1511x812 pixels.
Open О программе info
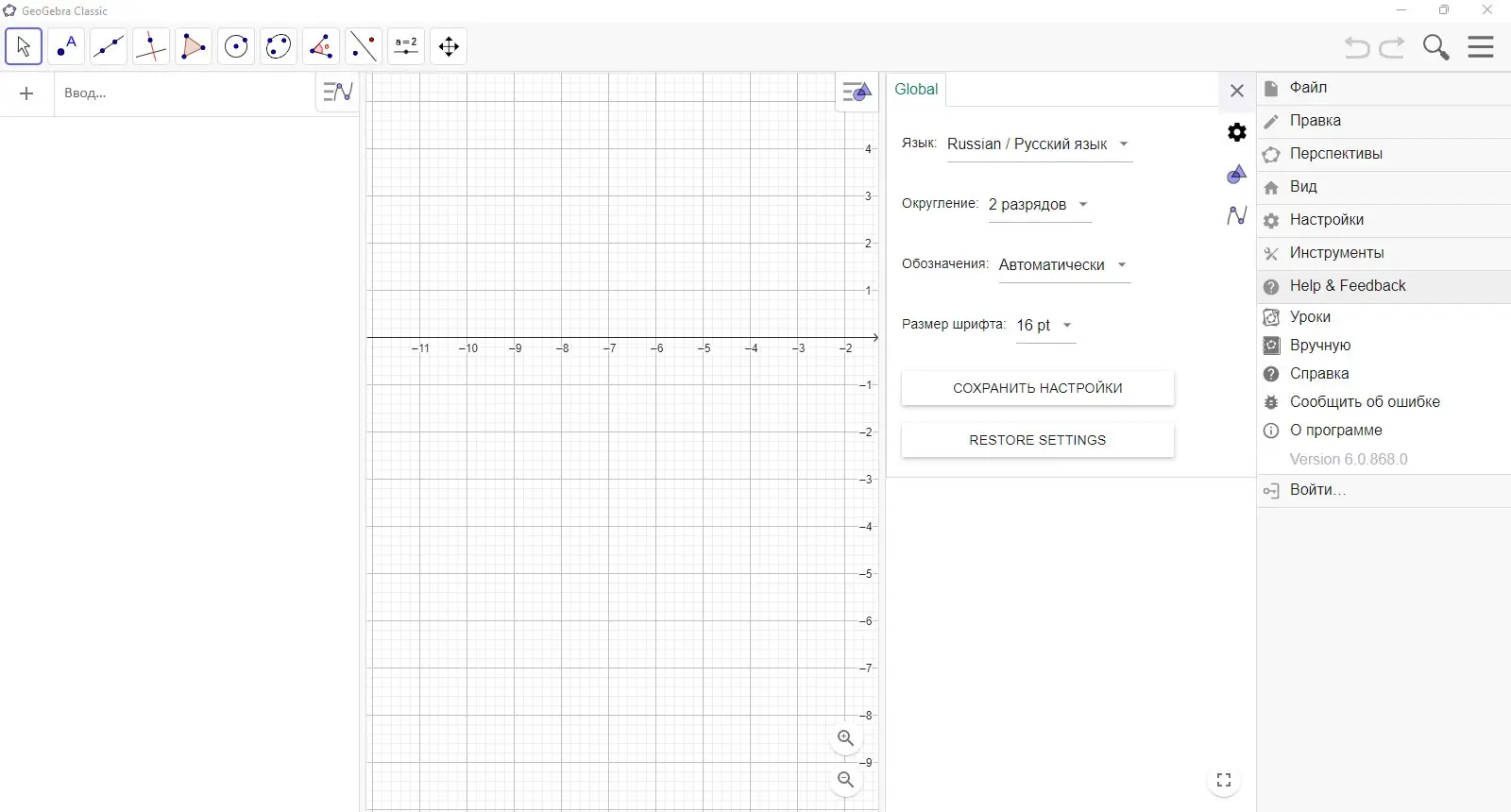[x=1384, y=431]
